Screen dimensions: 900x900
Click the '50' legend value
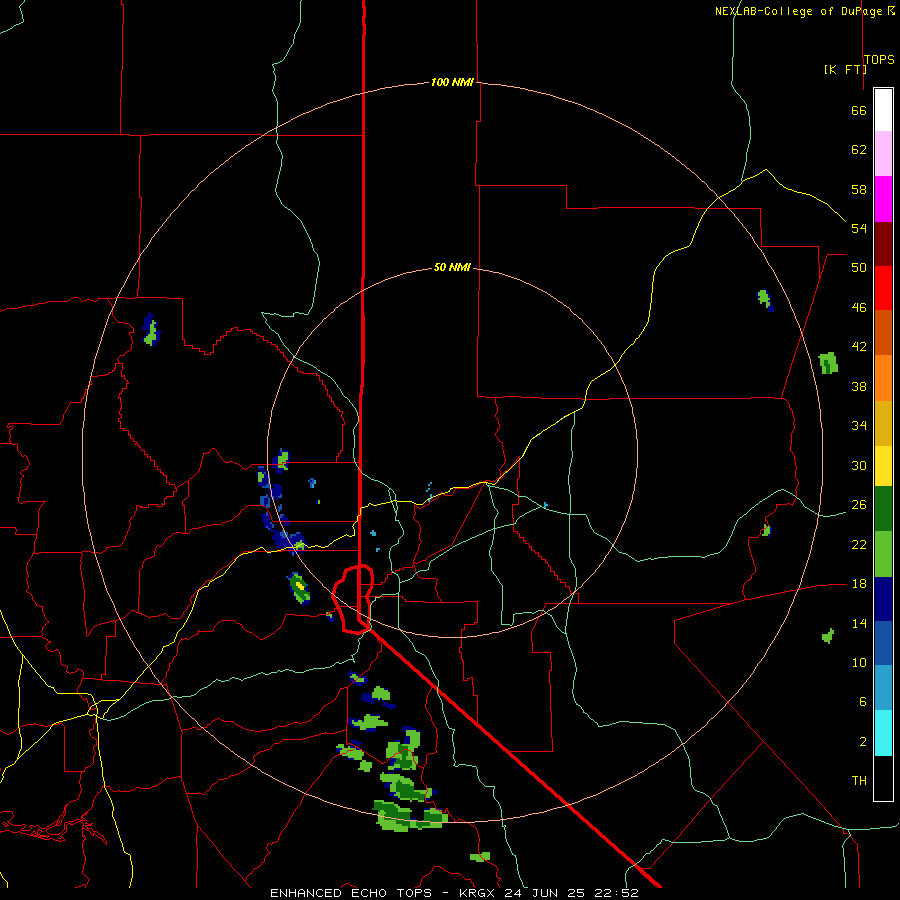pyautogui.click(x=859, y=268)
